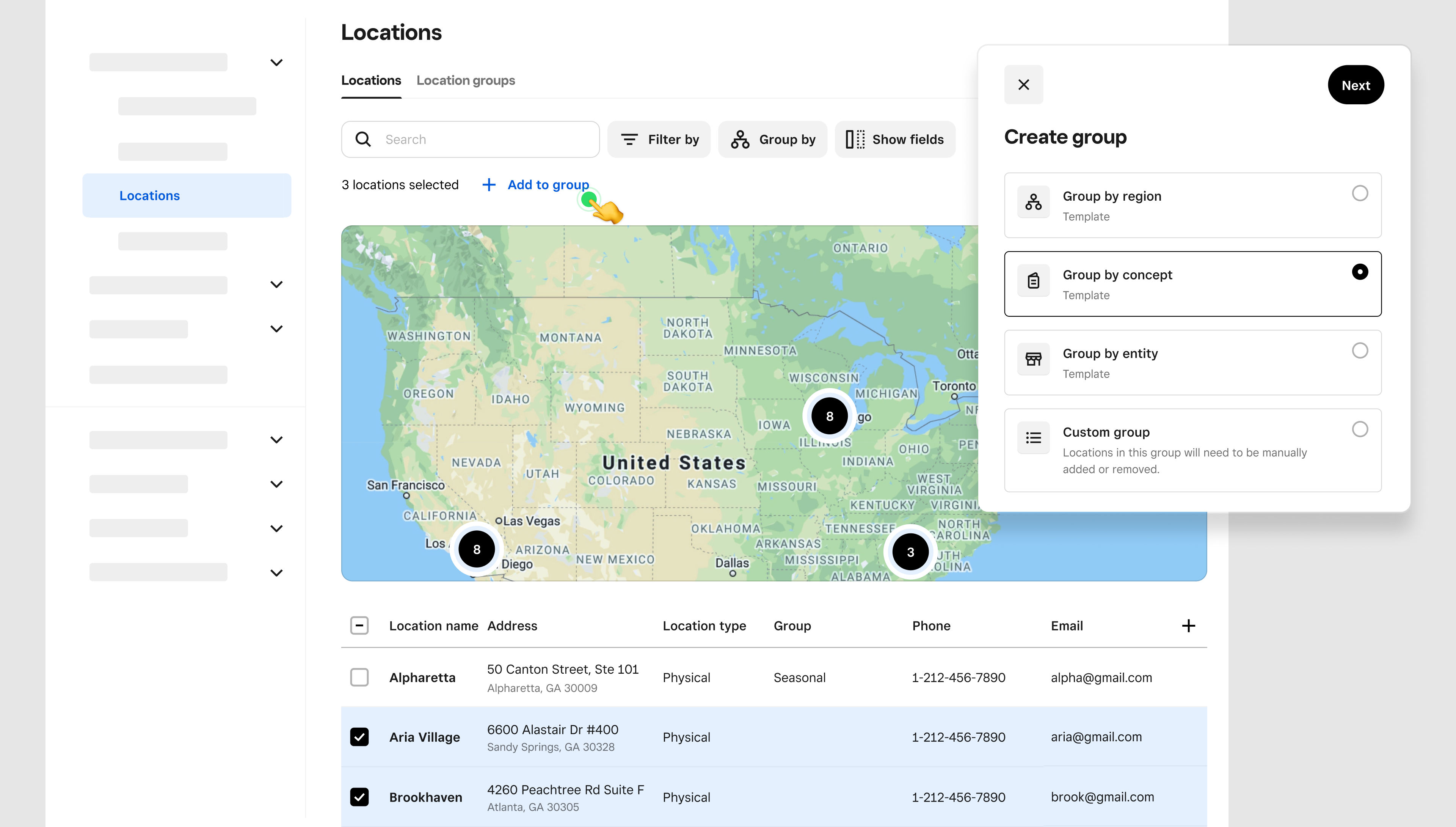The height and width of the screenshot is (827, 1456).
Task: Expand the topmost sidebar chevron
Action: (276, 63)
